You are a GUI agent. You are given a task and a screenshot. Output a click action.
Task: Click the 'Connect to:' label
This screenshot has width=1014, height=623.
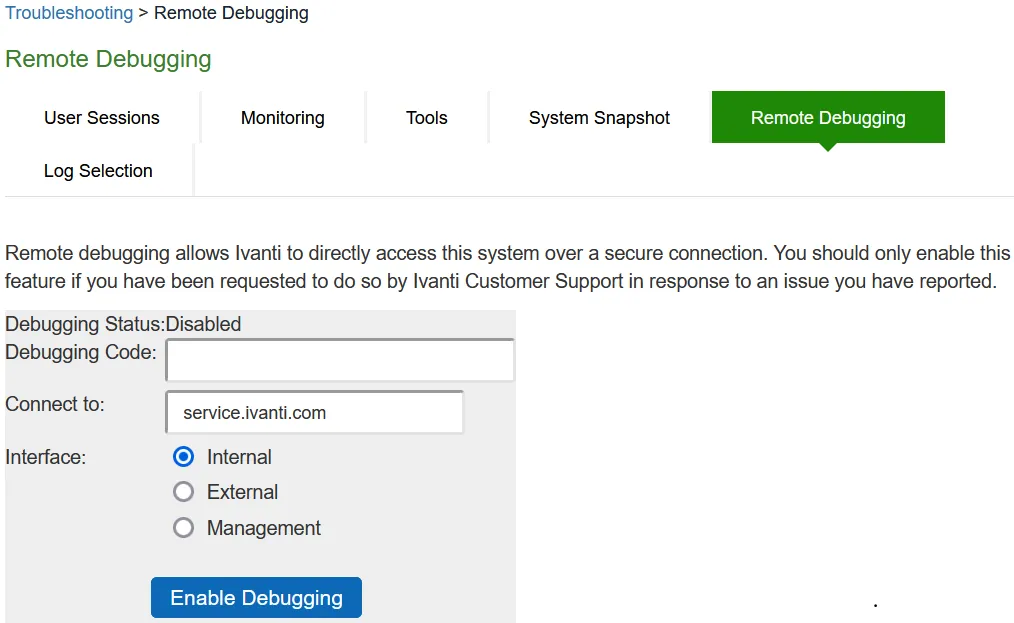click(55, 404)
